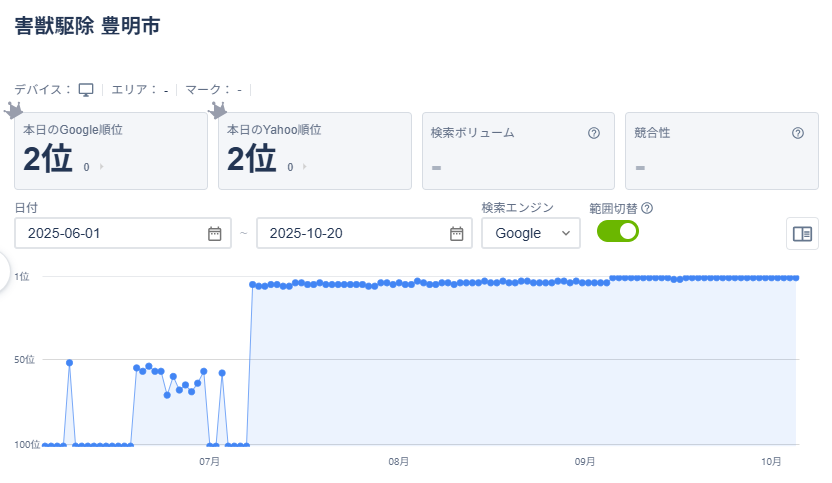
Task: Select the 本日のYahoo順位 card
Action: pos(314,151)
